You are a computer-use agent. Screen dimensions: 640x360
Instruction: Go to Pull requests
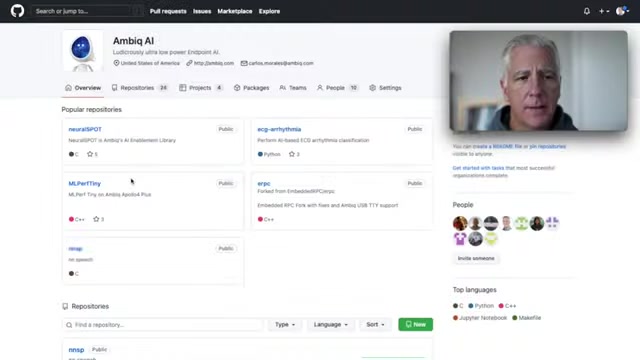[168, 11]
